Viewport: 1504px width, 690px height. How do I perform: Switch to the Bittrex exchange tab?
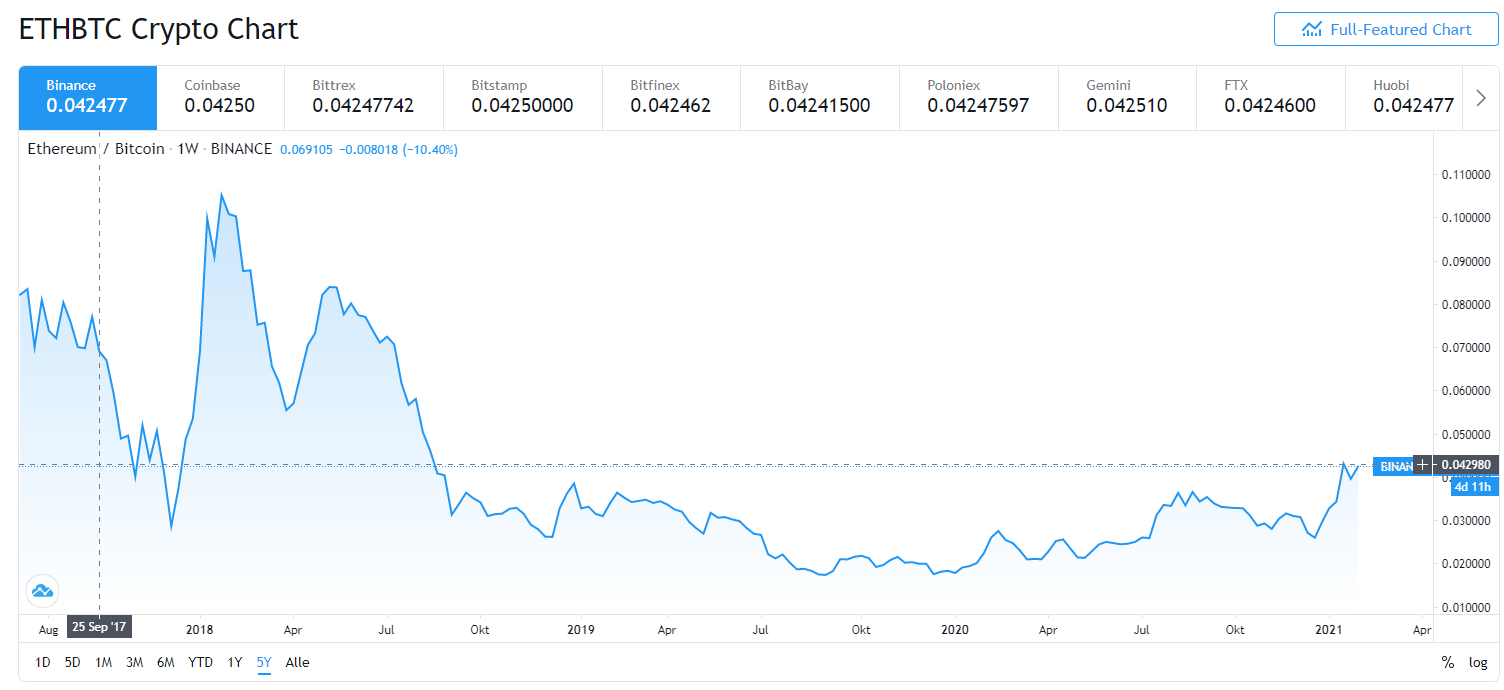tap(362, 97)
